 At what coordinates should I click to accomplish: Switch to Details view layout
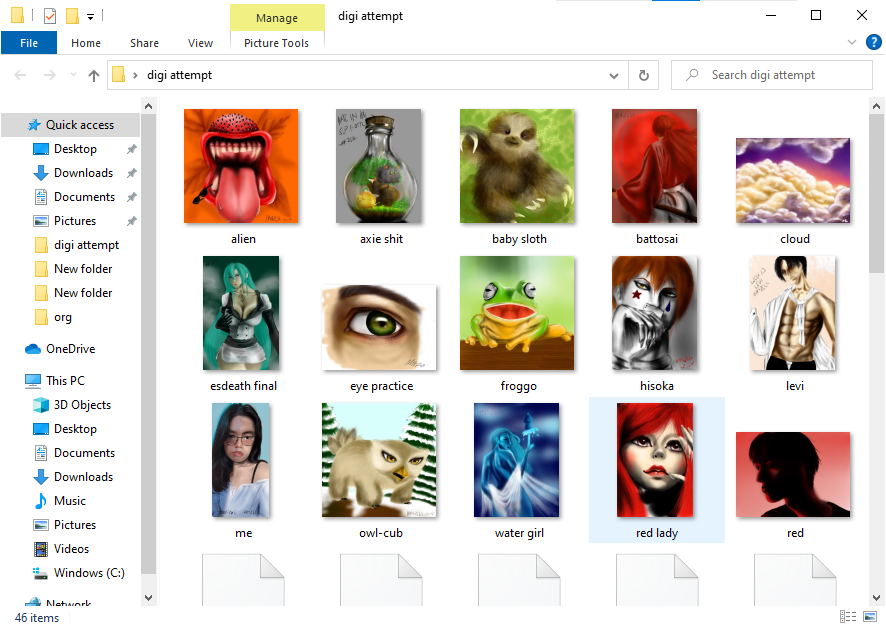[848, 616]
